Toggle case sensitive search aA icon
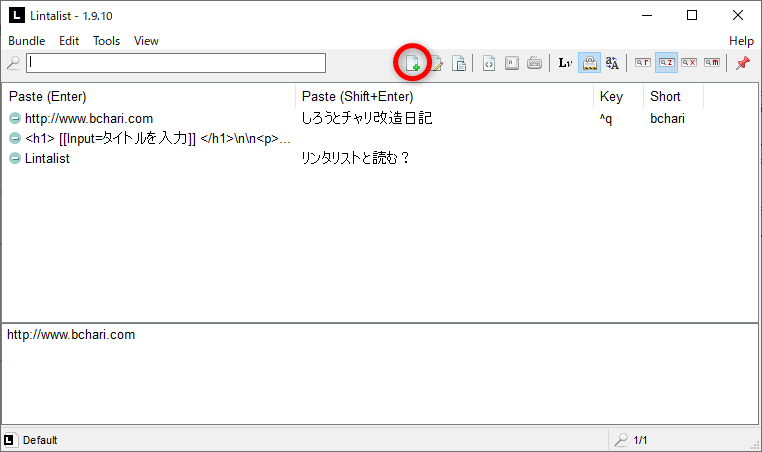The image size is (762, 452). click(x=612, y=63)
